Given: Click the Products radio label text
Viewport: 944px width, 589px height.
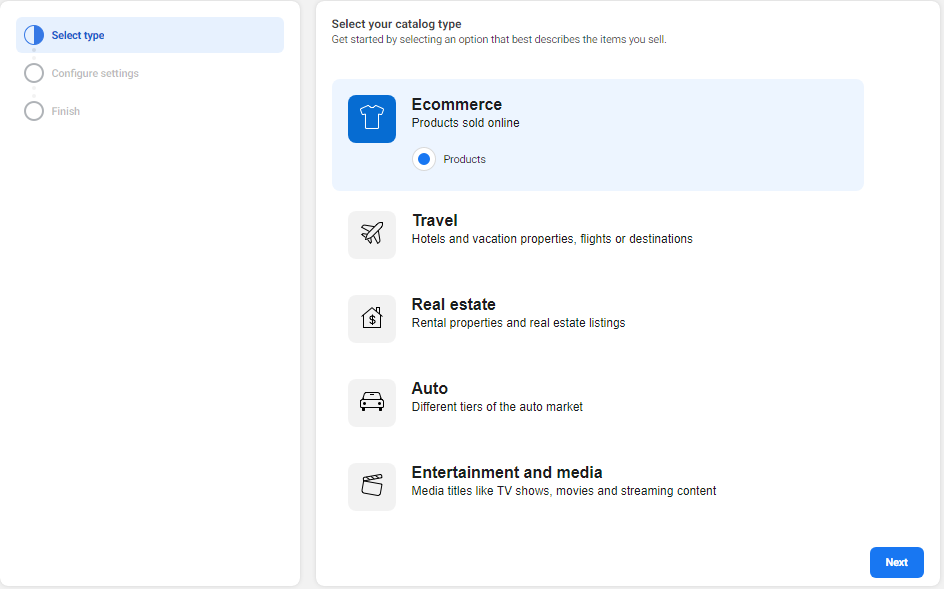Looking at the screenshot, I should pyautogui.click(x=464, y=159).
